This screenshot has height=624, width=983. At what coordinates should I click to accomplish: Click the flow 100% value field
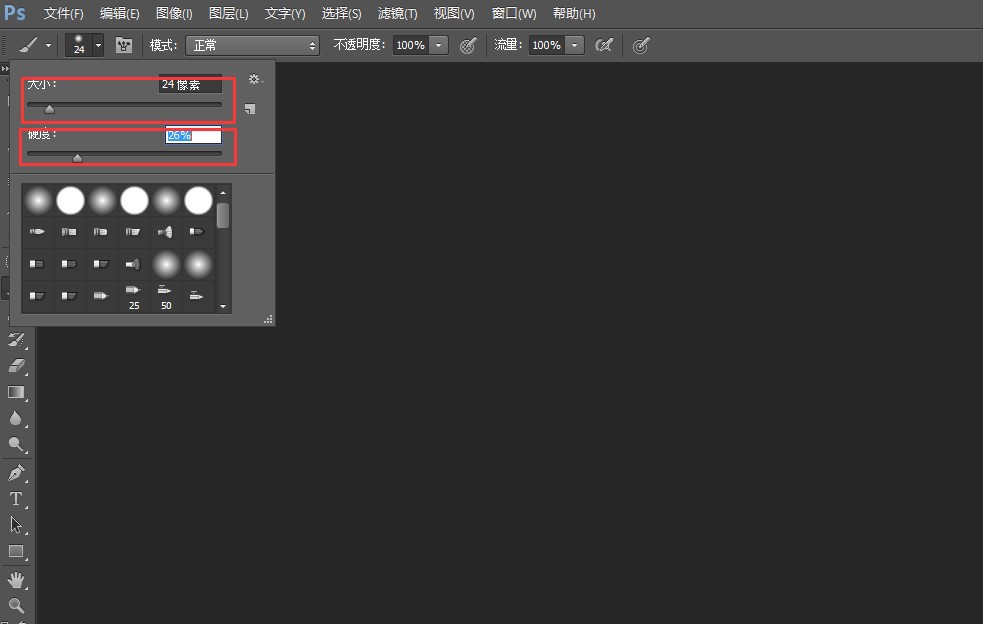547,45
